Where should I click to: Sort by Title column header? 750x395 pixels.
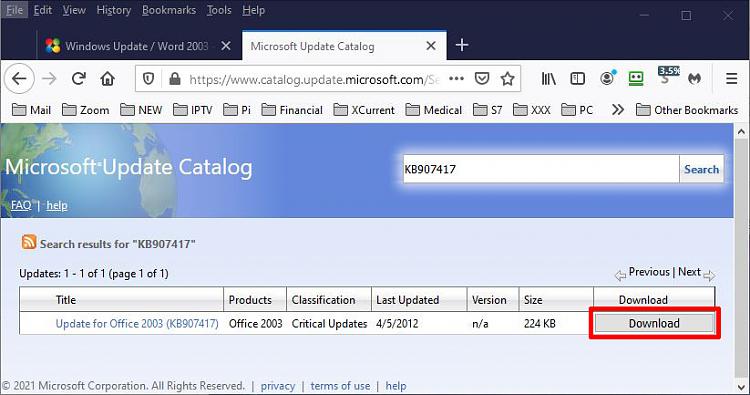[66, 300]
